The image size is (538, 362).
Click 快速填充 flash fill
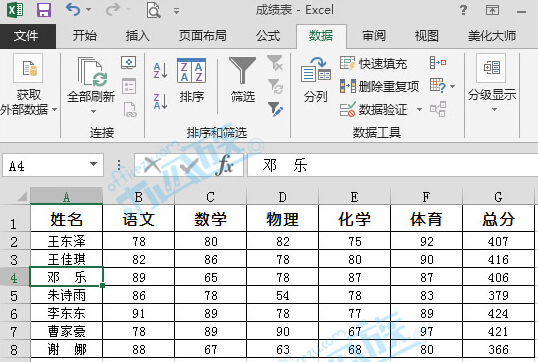point(373,63)
